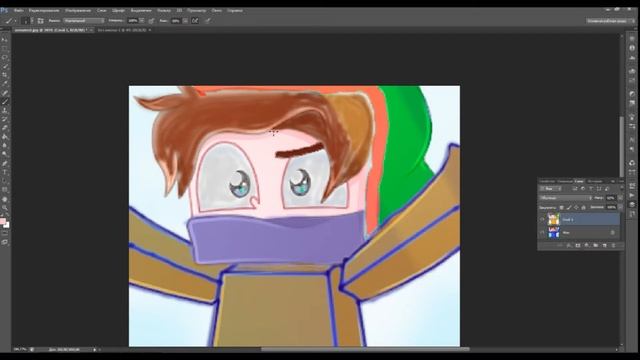Toggle pressure for opacity button
This screenshot has width=640, height=360.
tap(151, 20)
